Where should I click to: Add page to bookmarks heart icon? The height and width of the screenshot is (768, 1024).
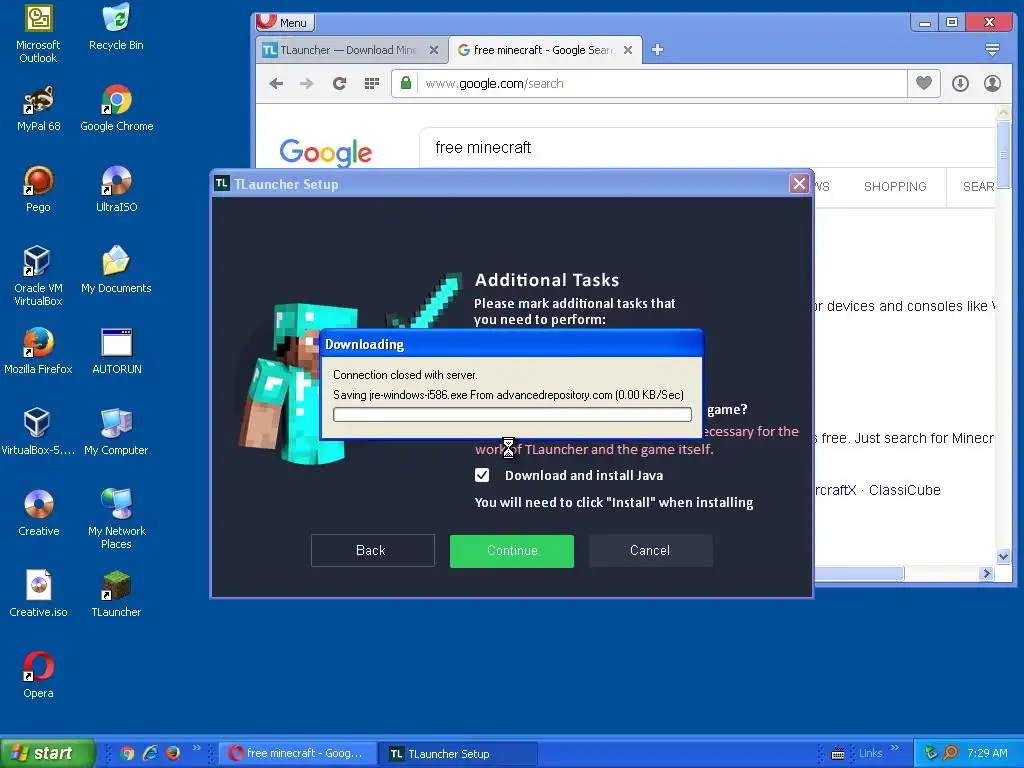click(923, 83)
